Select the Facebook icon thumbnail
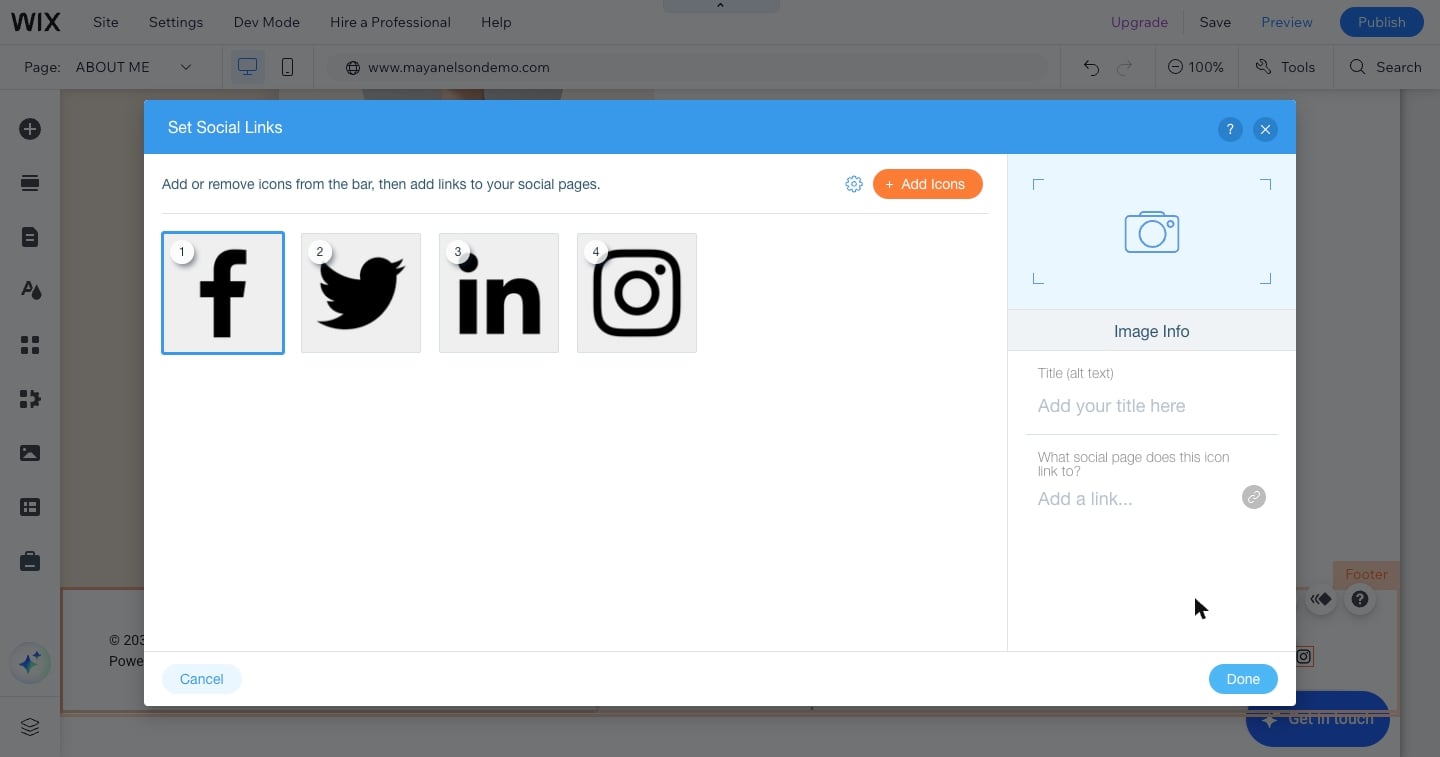This screenshot has width=1440, height=757. [223, 293]
